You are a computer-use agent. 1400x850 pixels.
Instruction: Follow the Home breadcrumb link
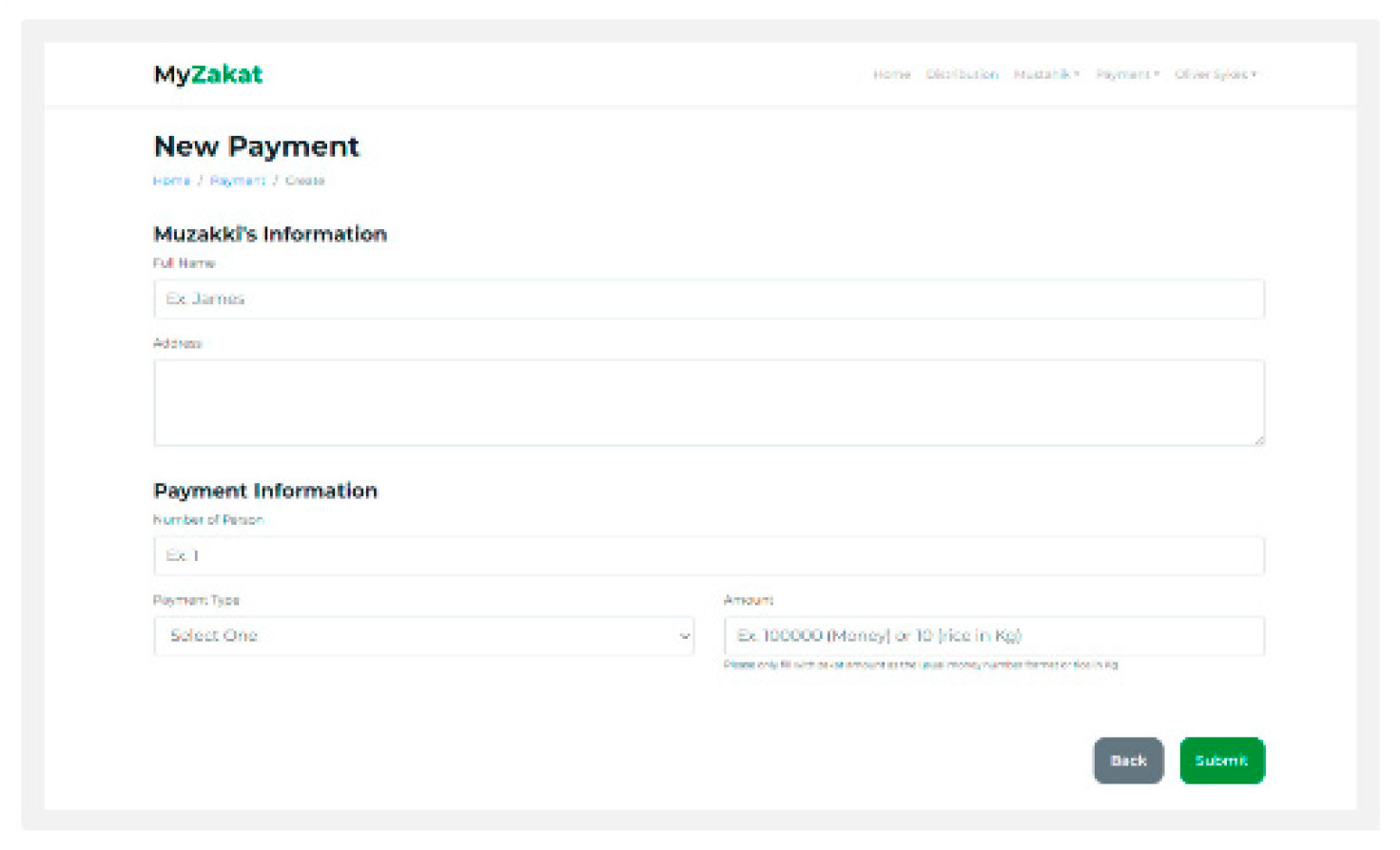tap(172, 181)
